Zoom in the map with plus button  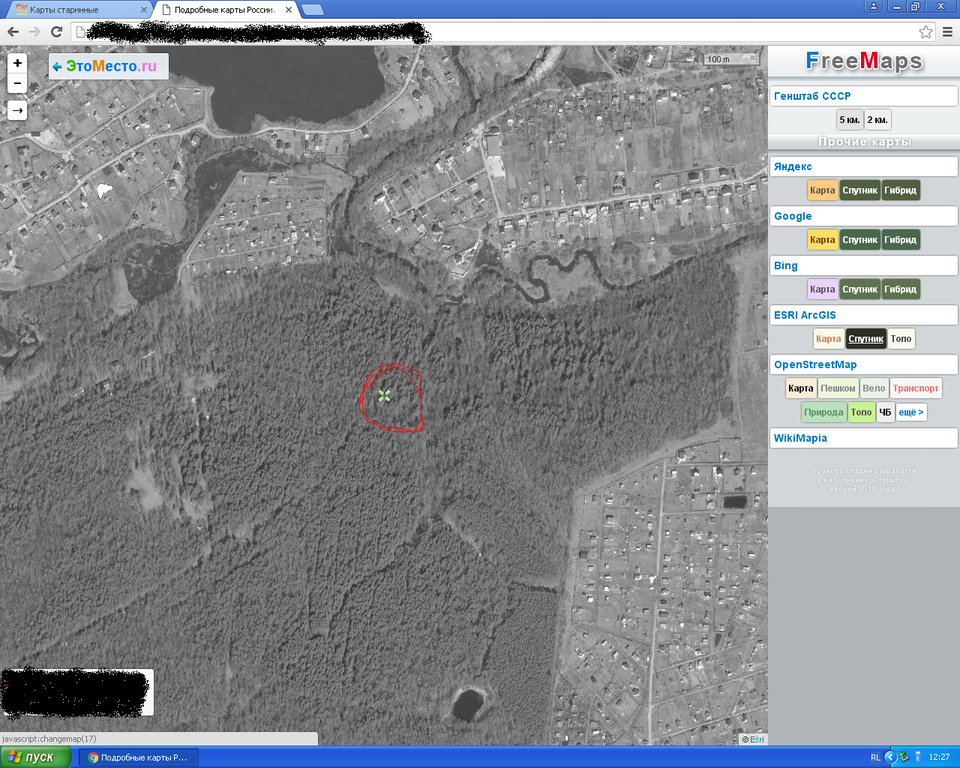pos(17,62)
